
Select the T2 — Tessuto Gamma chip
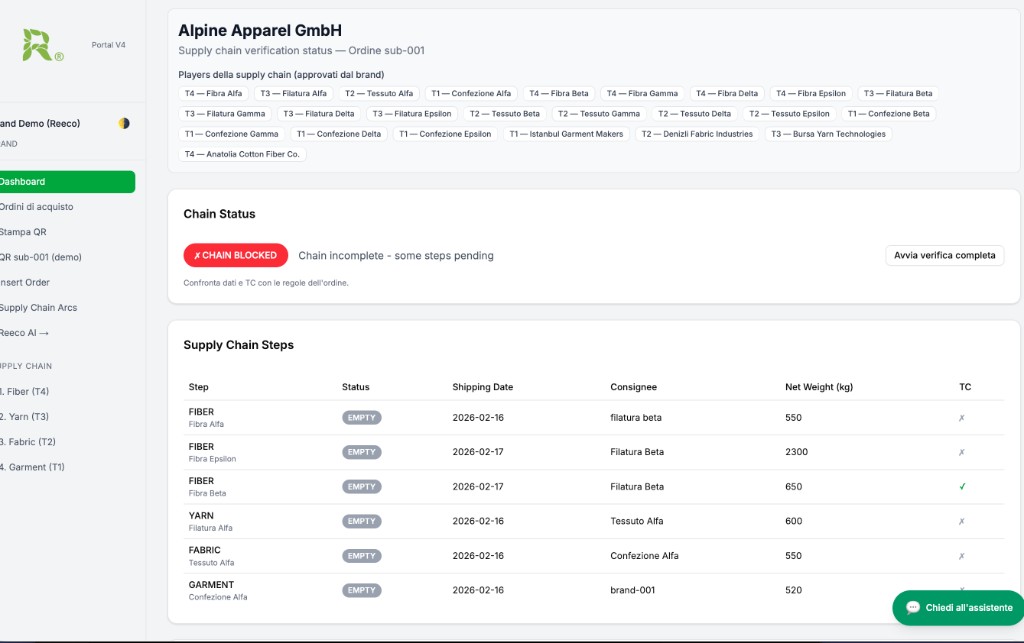599,114
